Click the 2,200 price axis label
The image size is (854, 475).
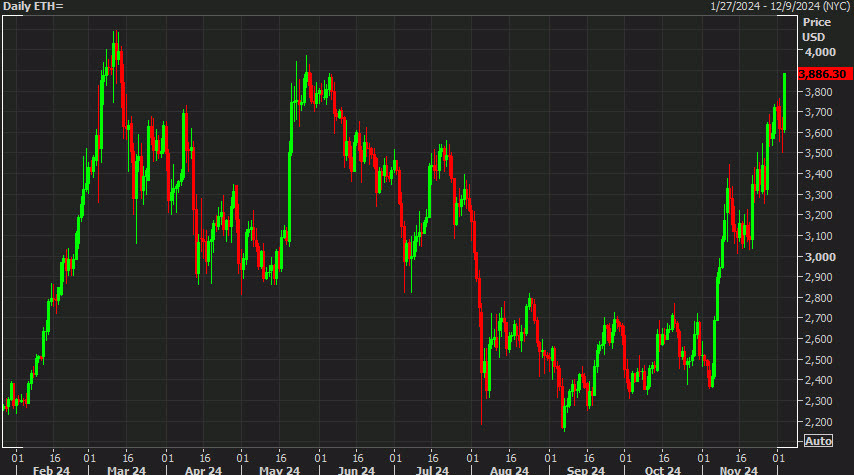[820, 421]
